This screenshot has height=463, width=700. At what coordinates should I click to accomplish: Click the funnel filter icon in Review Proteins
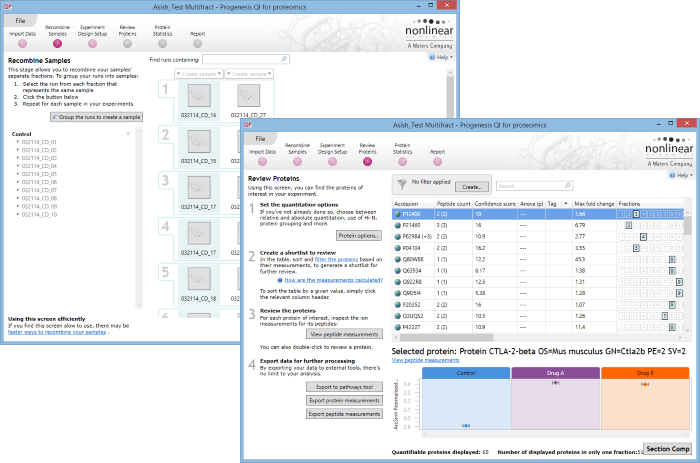402,184
